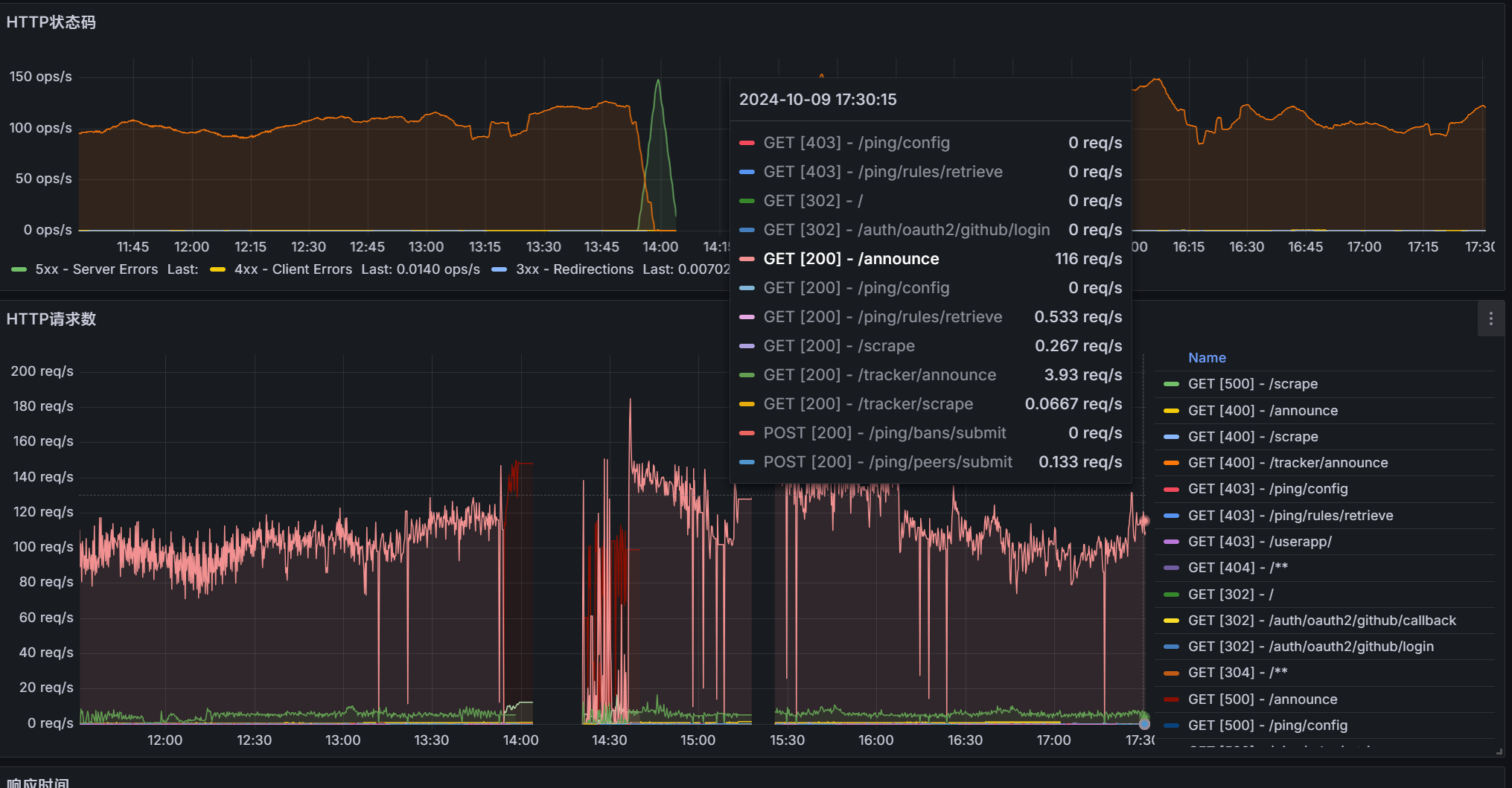The width and height of the screenshot is (1512, 788).
Task: Click color swatch for GET [304] - /**
Action: click(1171, 673)
